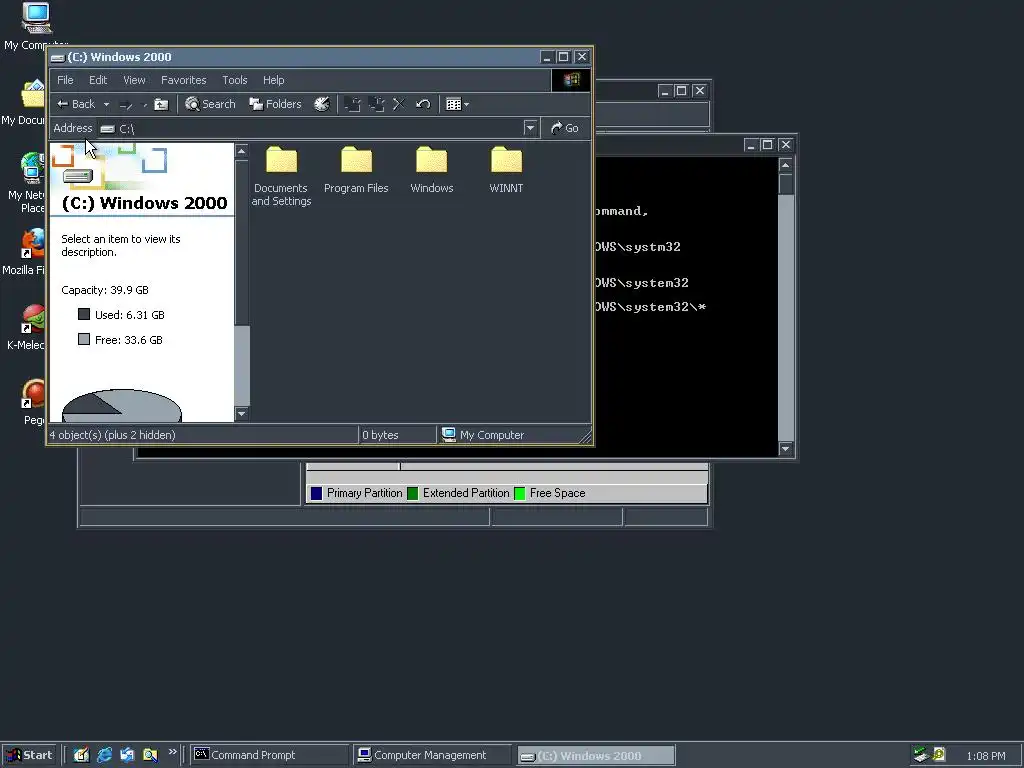This screenshot has width=1024, height=768.
Task: Click the Move To toolbar icon
Action: [x=353, y=104]
